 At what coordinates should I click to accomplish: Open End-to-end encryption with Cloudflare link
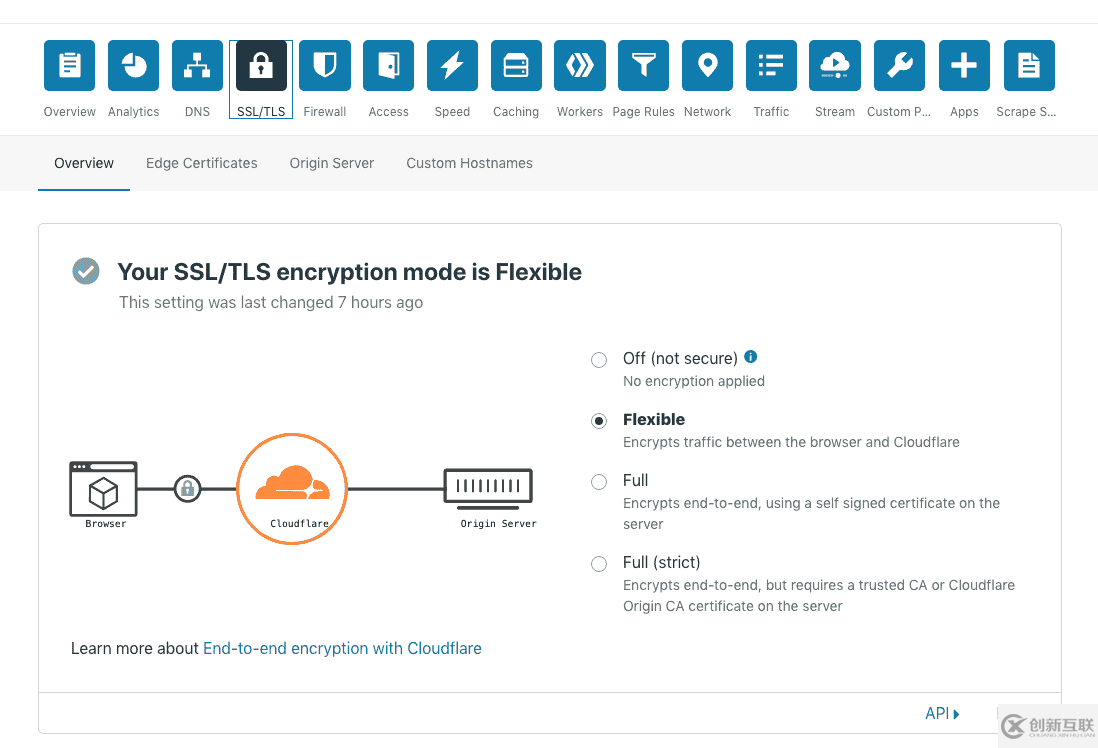(x=342, y=649)
